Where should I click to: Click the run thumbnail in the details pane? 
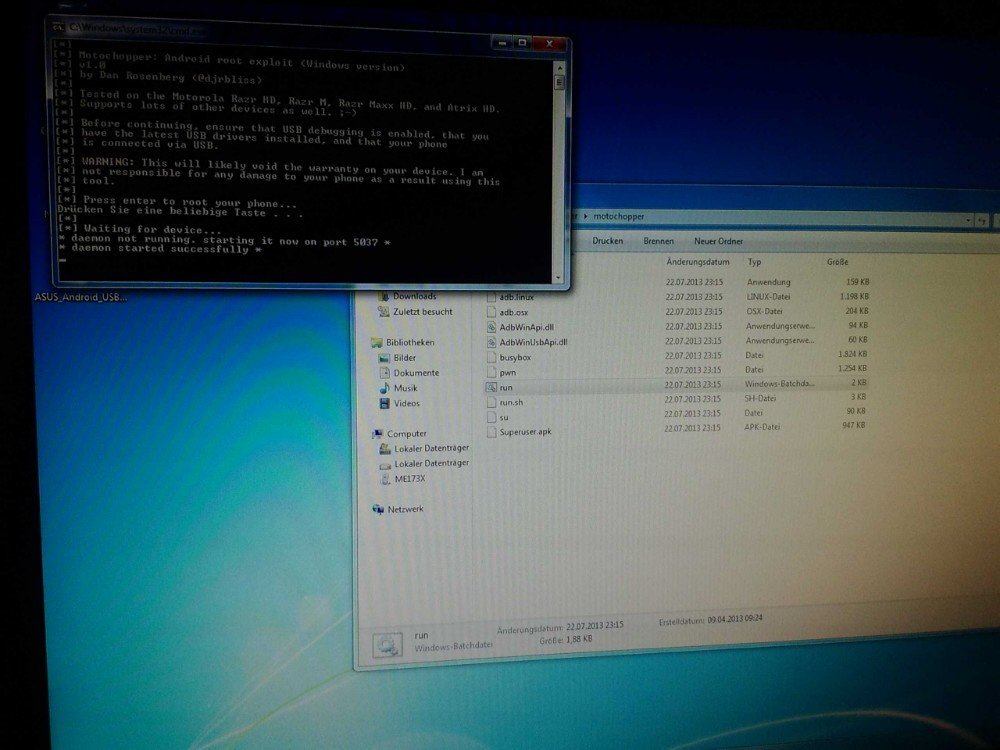coord(387,645)
